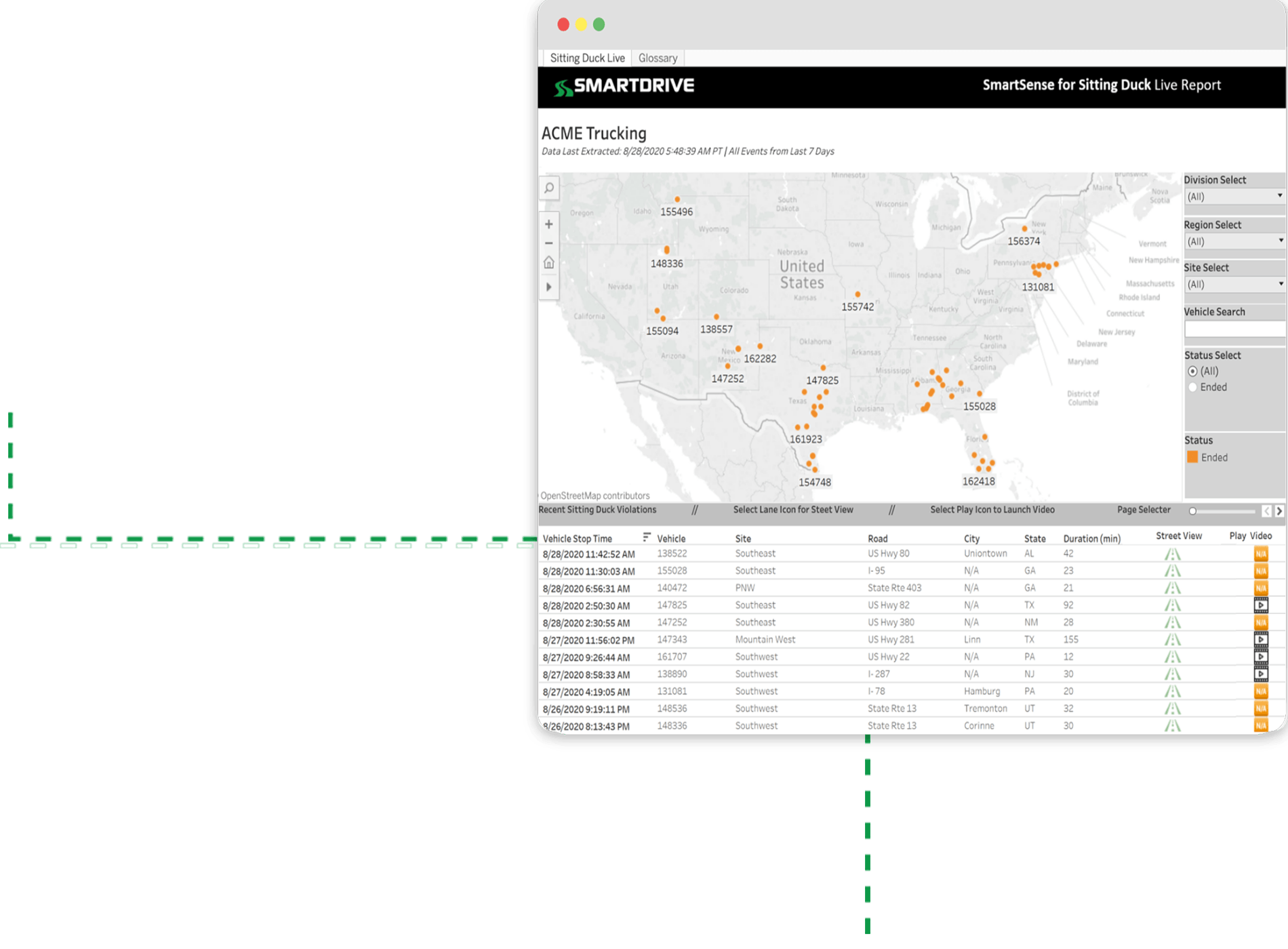
Task: Open street view lane icon for vehicle 148536
Action: click(1172, 709)
